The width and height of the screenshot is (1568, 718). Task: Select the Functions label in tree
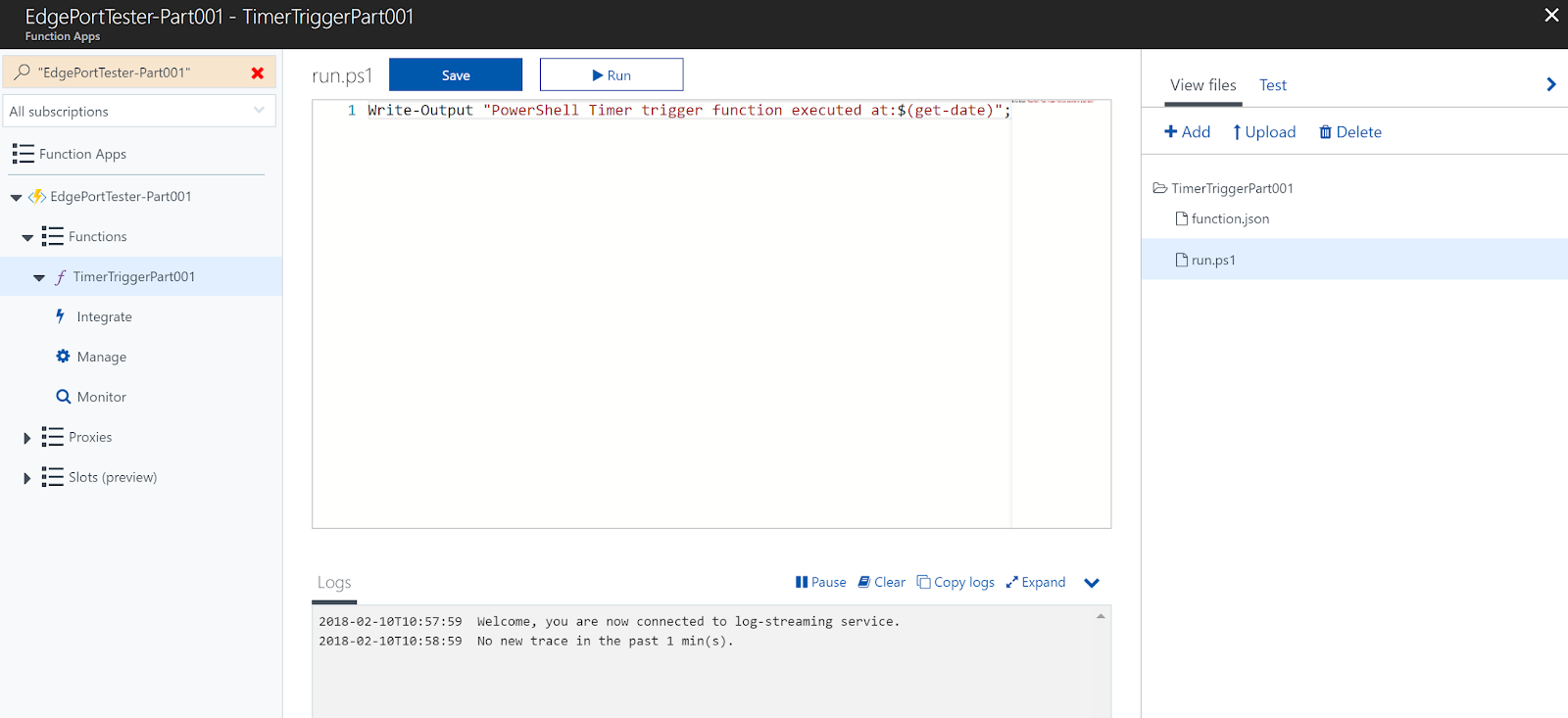98,237
